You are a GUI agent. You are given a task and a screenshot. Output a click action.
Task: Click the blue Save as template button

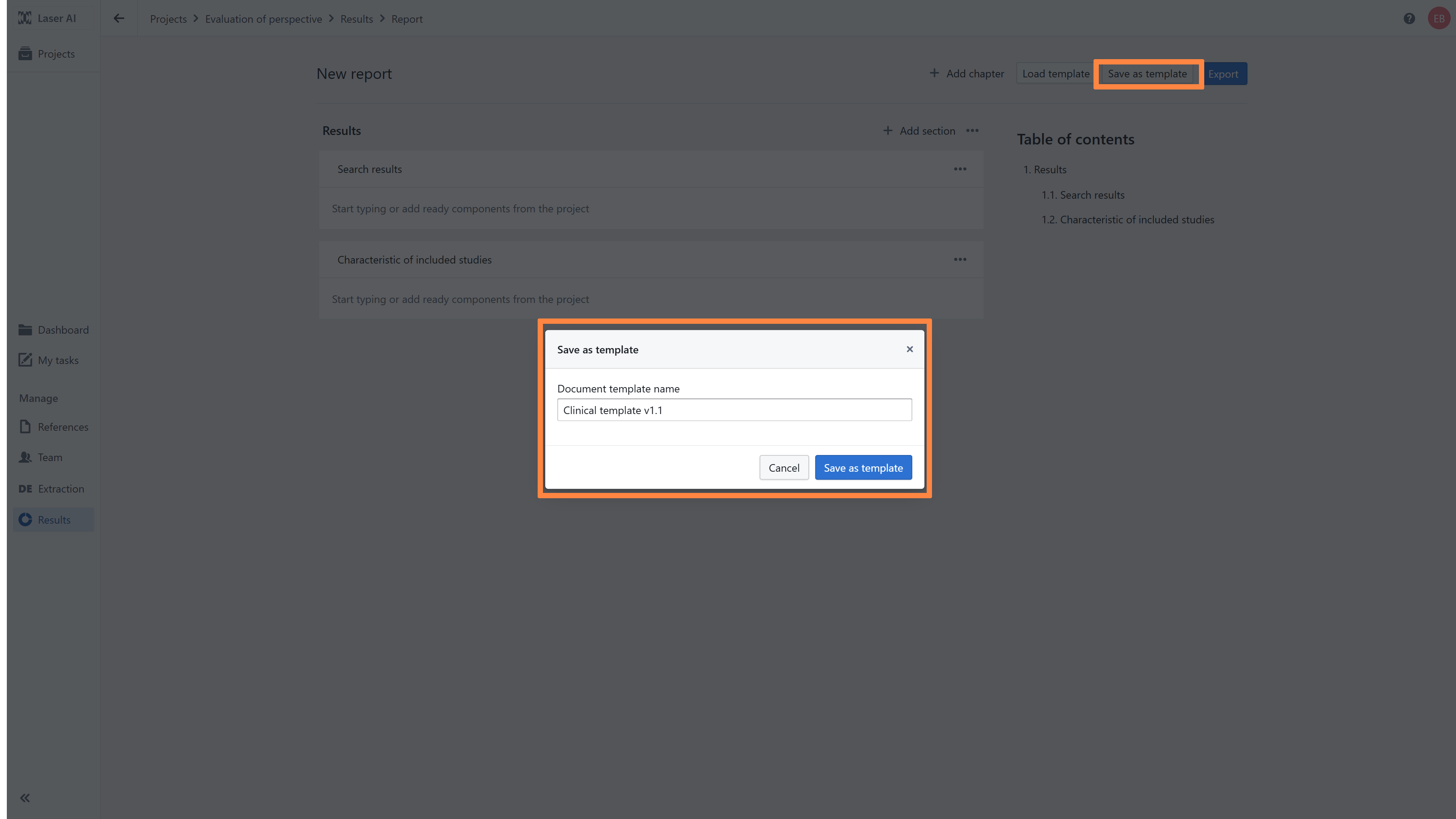863,468
